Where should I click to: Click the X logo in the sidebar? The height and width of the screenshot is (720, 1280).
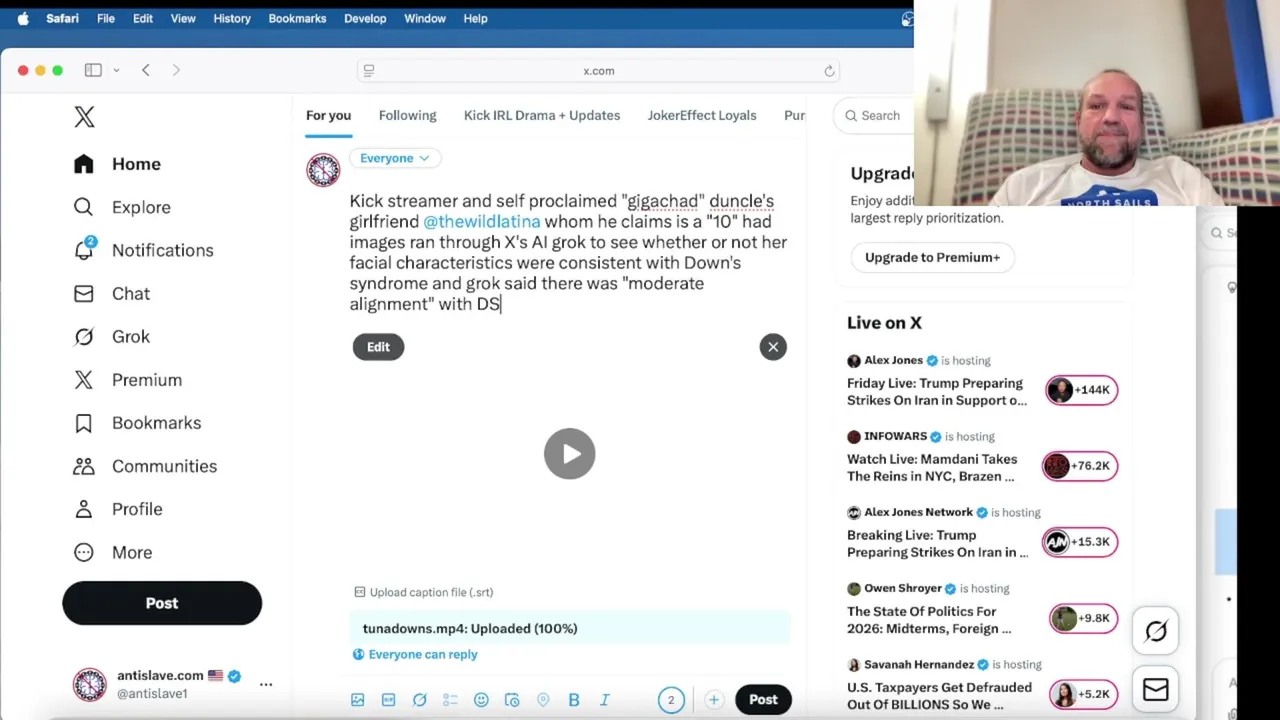(x=84, y=117)
